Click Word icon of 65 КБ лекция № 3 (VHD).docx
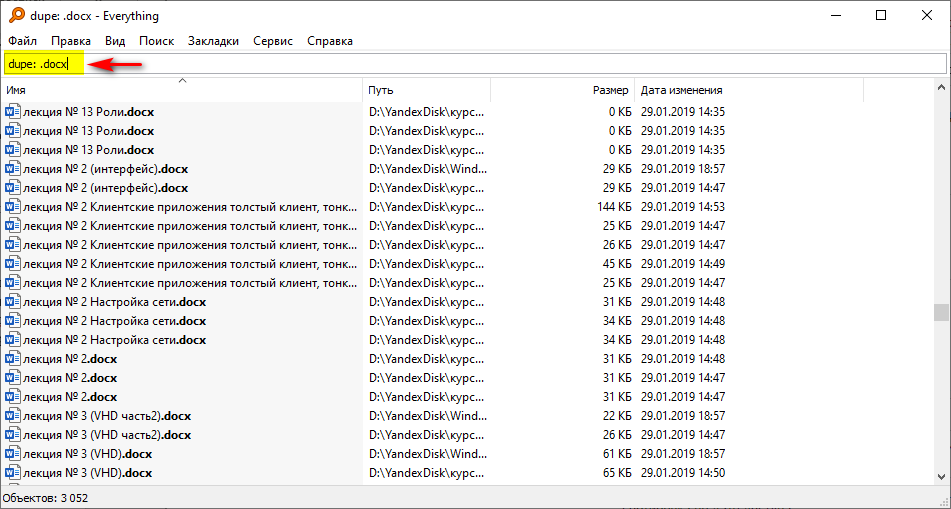 [12, 473]
